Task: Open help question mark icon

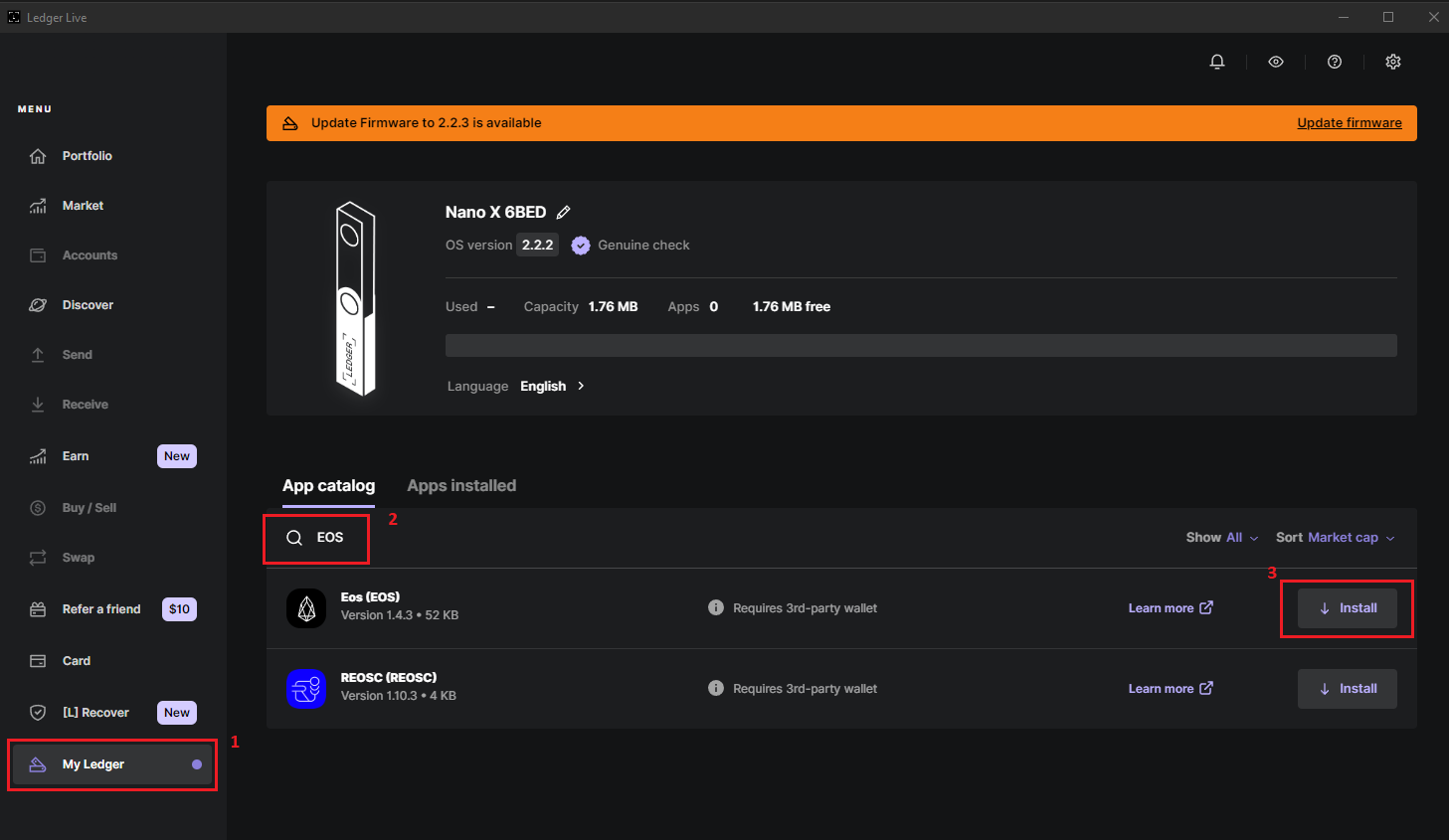Action: (1335, 62)
